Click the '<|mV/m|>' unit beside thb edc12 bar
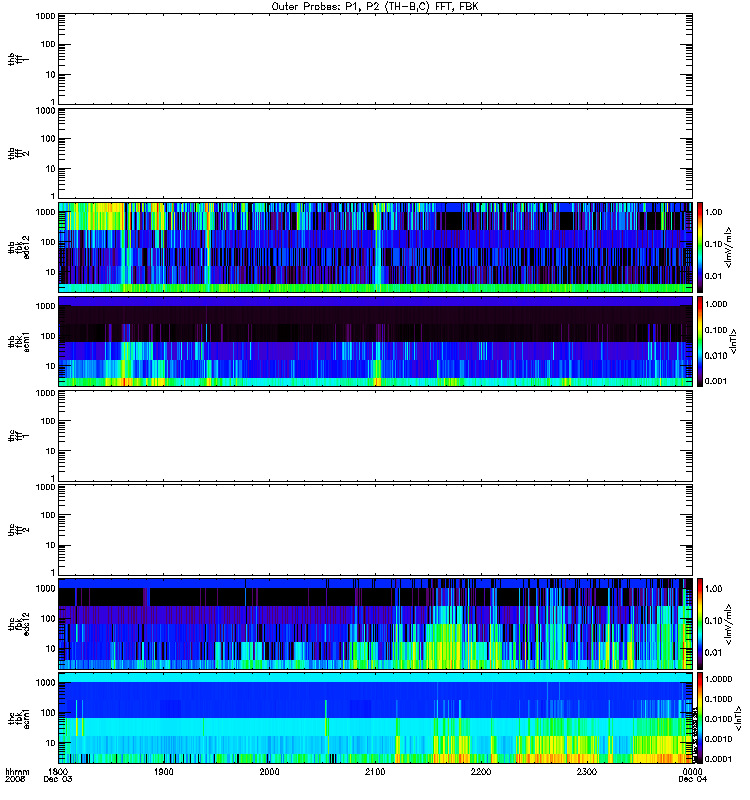750x800 pixels. click(729, 247)
